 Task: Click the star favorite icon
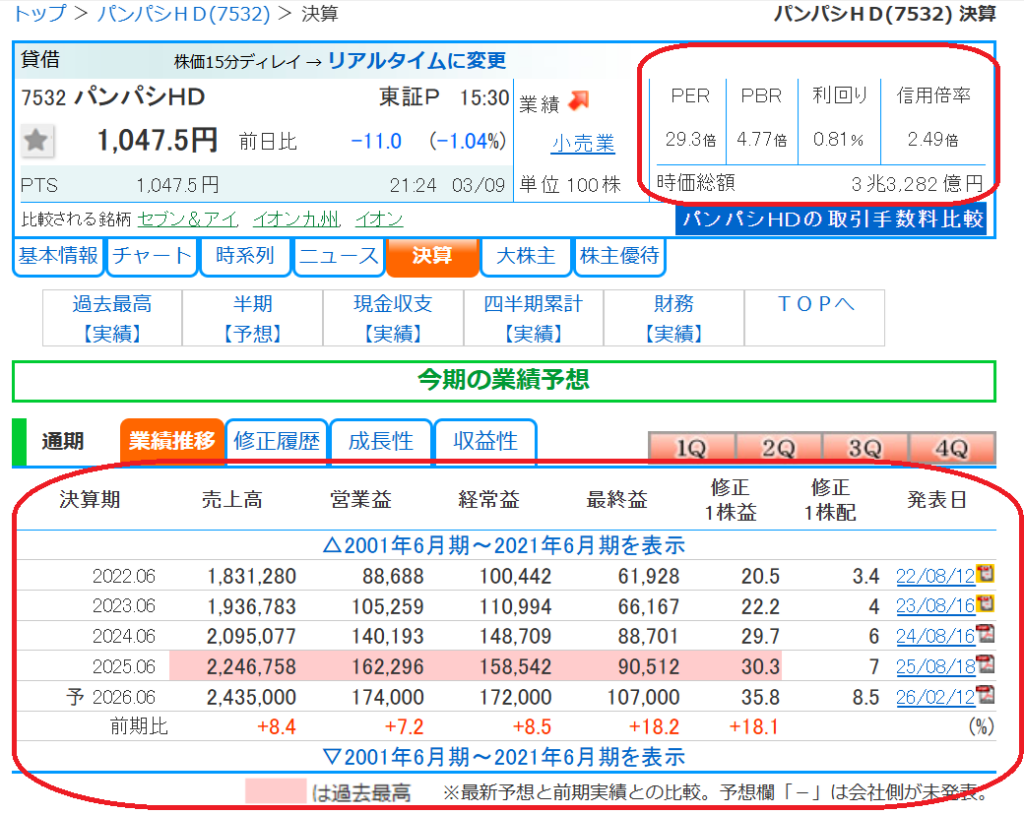point(37,141)
